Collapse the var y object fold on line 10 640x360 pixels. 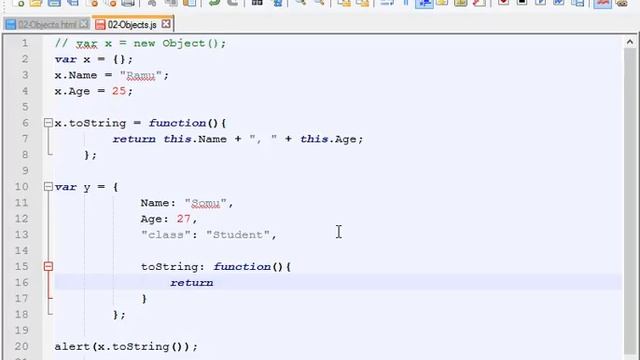[48, 187]
